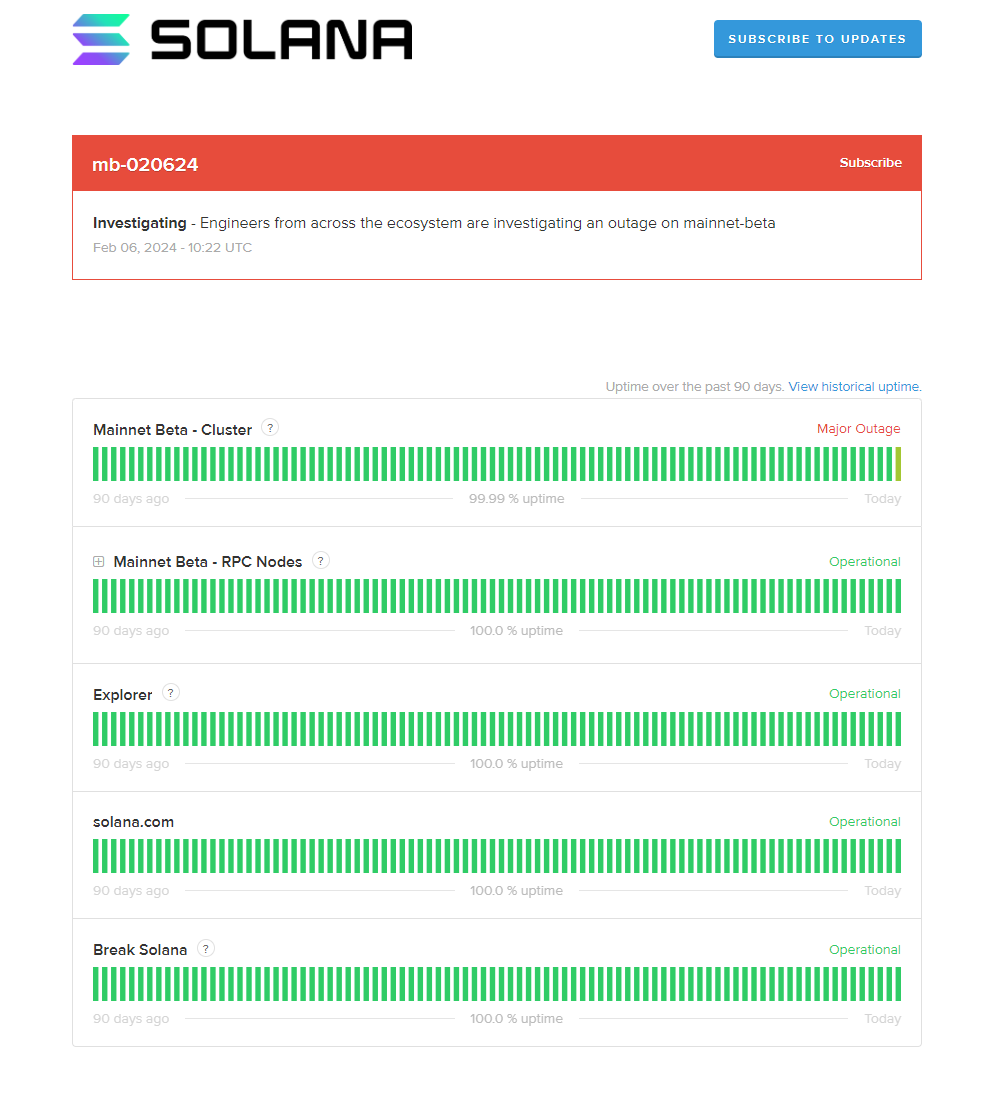The height and width of the screenshot is (1094, 1007).
Task: Click first uptime bar of RPC Nodes
Action: click(x=96, y=596)
